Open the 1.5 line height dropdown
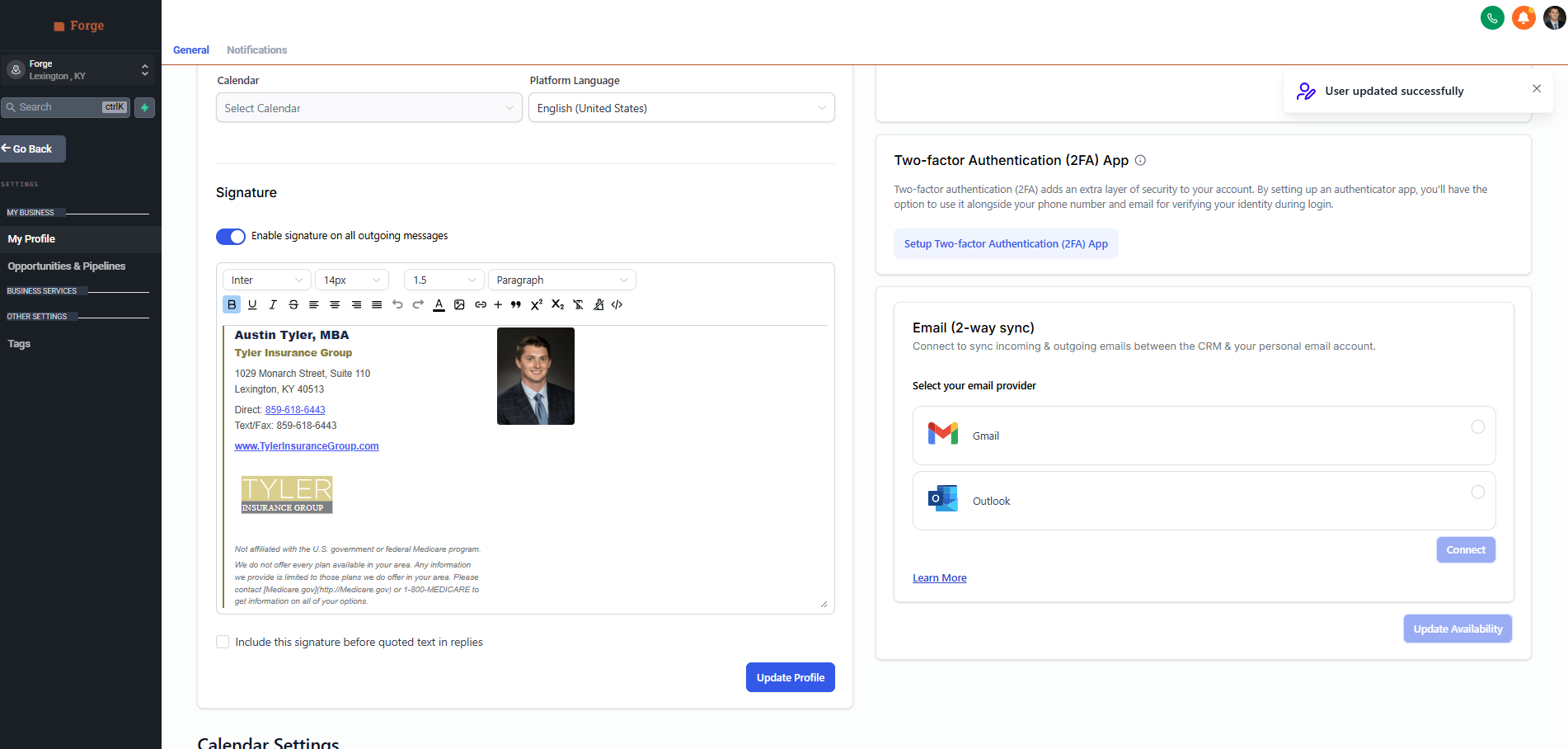The height and width of the screenshot is (749, 1568). point(444,280)
